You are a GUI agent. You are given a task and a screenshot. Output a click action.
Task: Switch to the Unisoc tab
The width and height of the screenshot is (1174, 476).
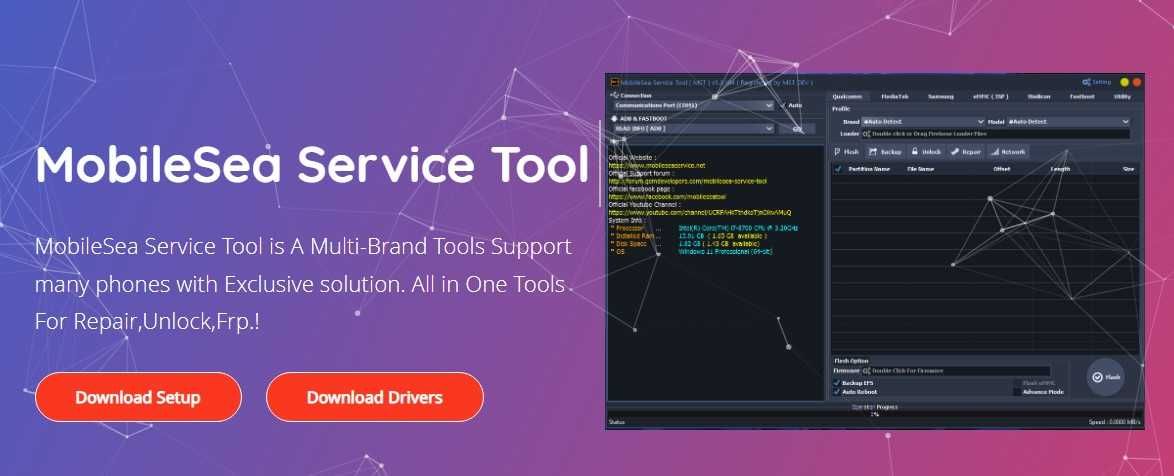(x=1038, y=96)
